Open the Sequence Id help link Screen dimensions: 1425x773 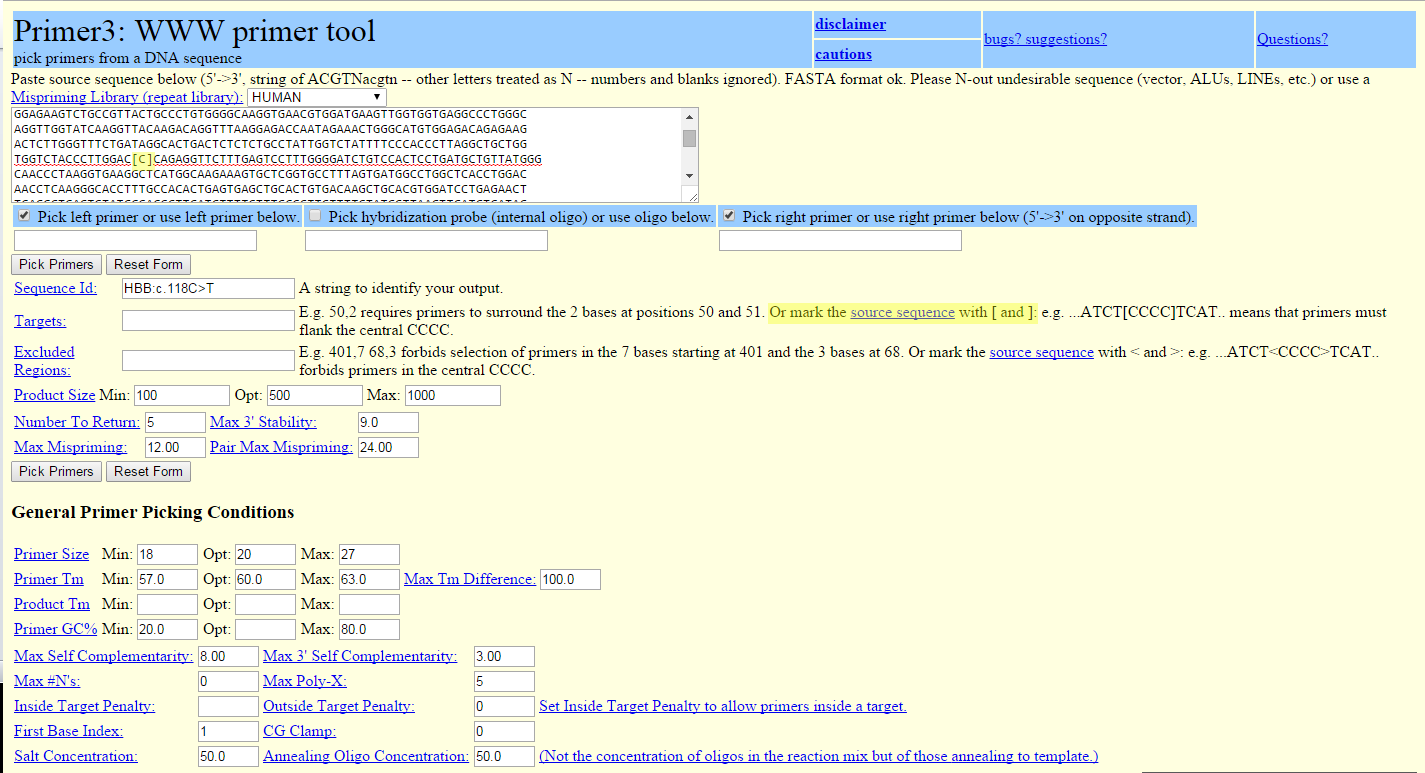pos(55,288)
